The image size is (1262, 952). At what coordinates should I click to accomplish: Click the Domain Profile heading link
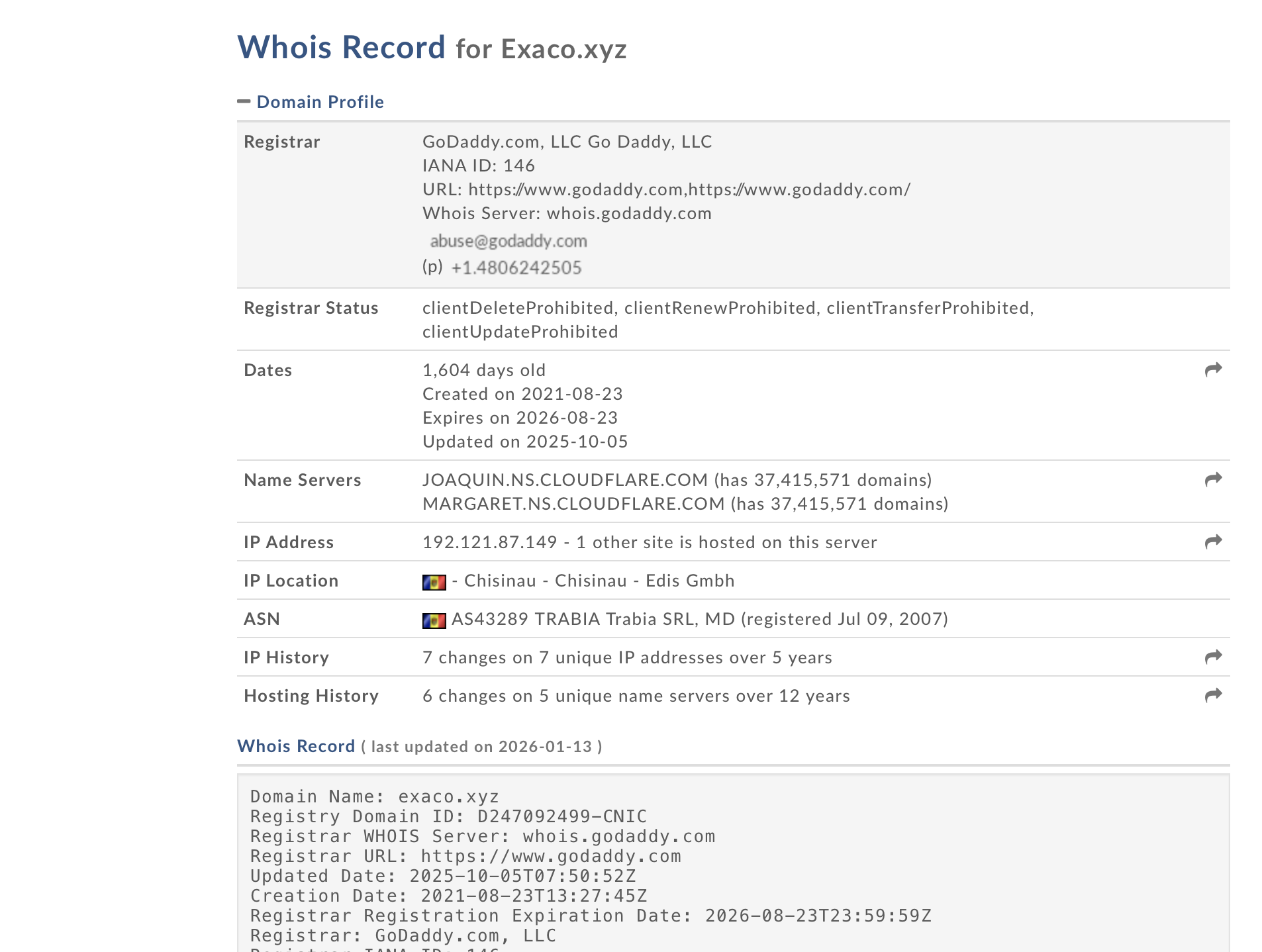tap(320, 102)
